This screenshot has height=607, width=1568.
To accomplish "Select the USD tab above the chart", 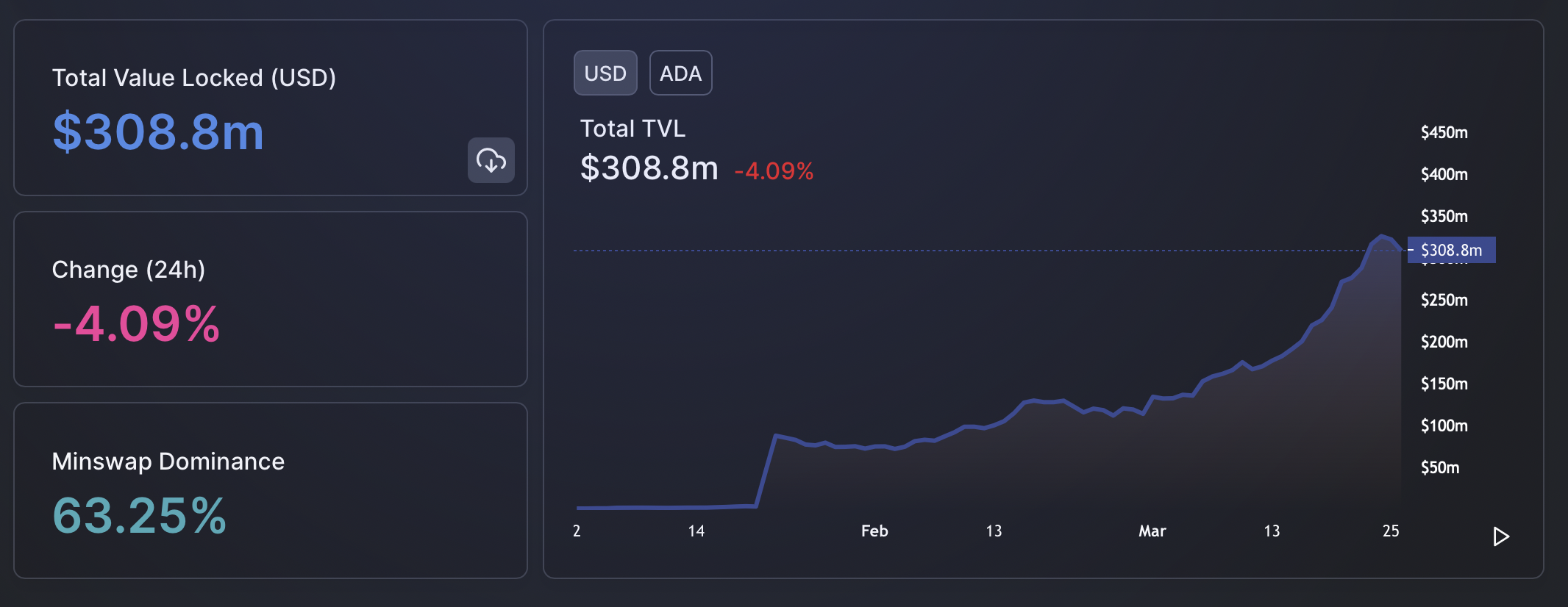I will tap(605, 73).
